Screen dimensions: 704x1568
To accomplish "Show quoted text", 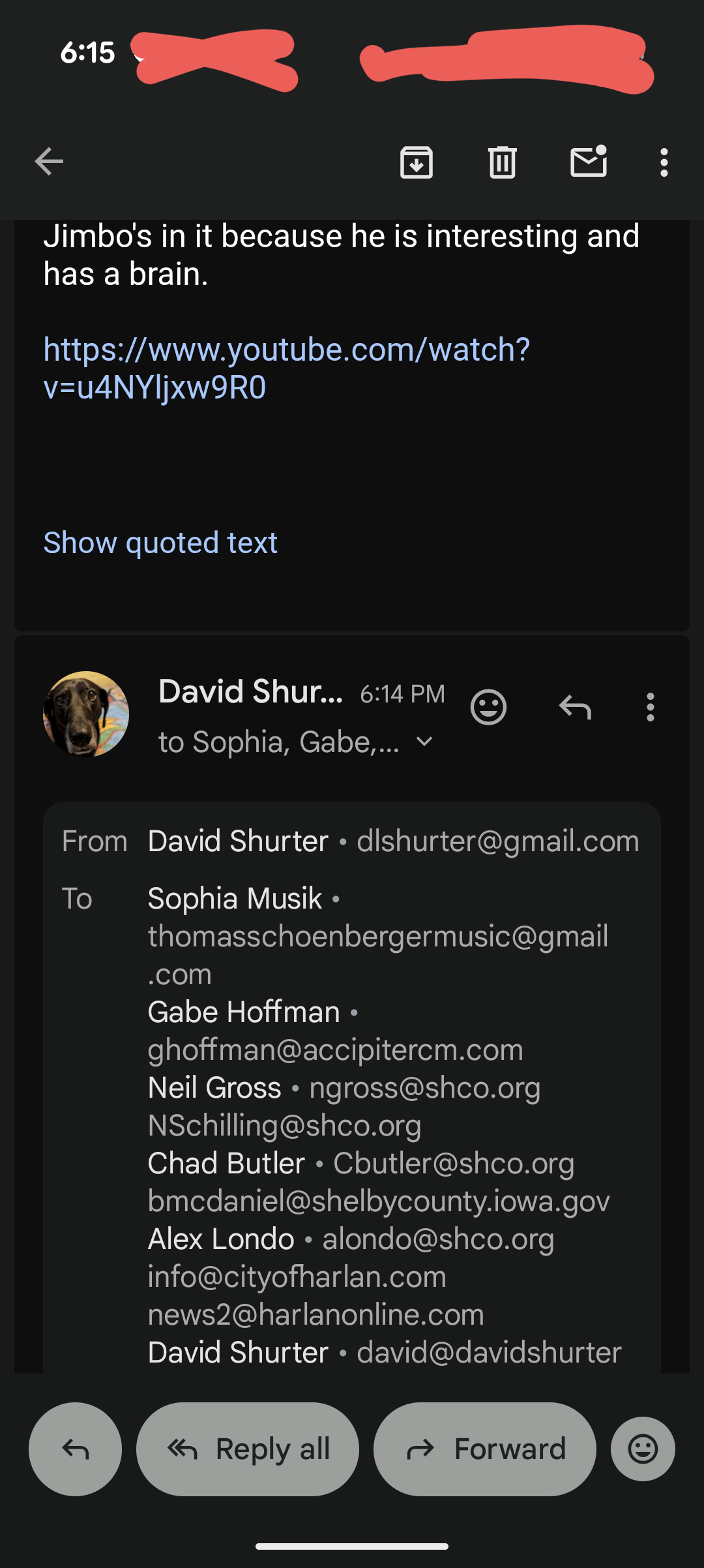I will [160, 543].
